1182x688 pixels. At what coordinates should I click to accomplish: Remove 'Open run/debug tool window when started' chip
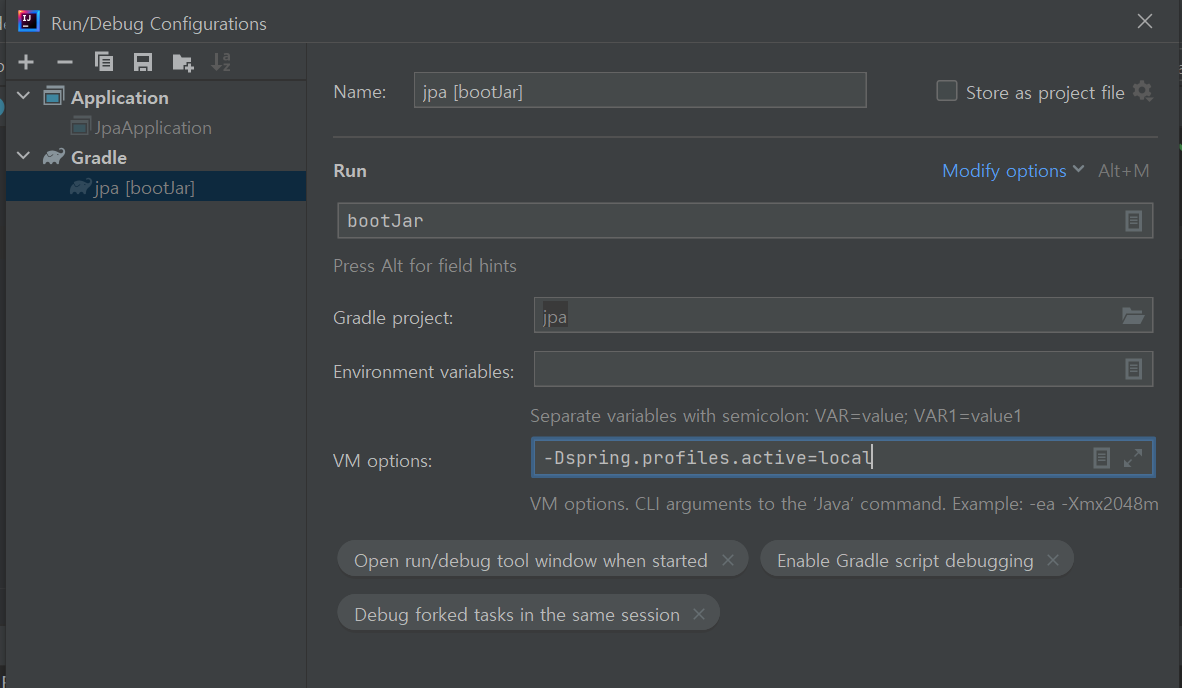tap(727, 560)
